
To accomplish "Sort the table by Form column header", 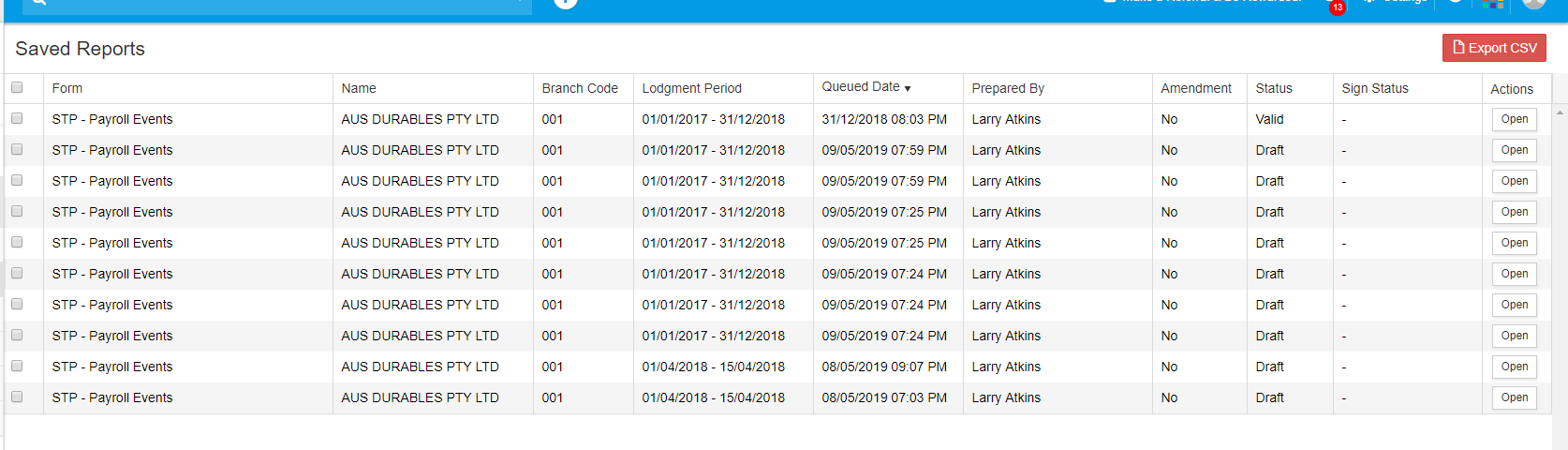I will pos(67,88).
